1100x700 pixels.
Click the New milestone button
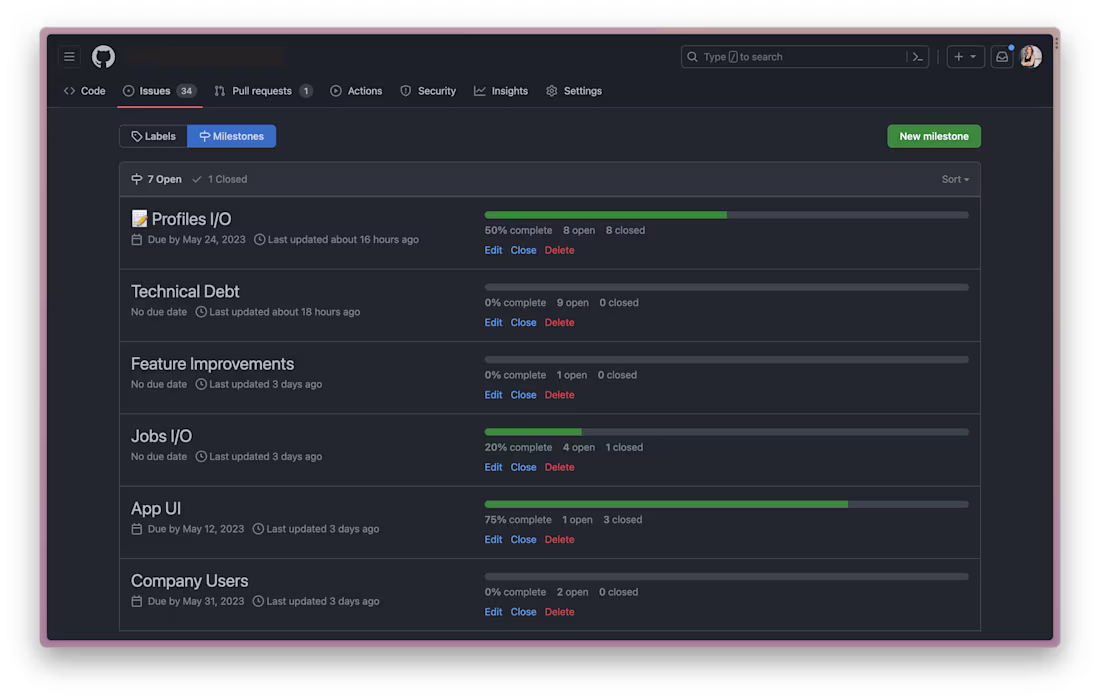click(934, 136)
